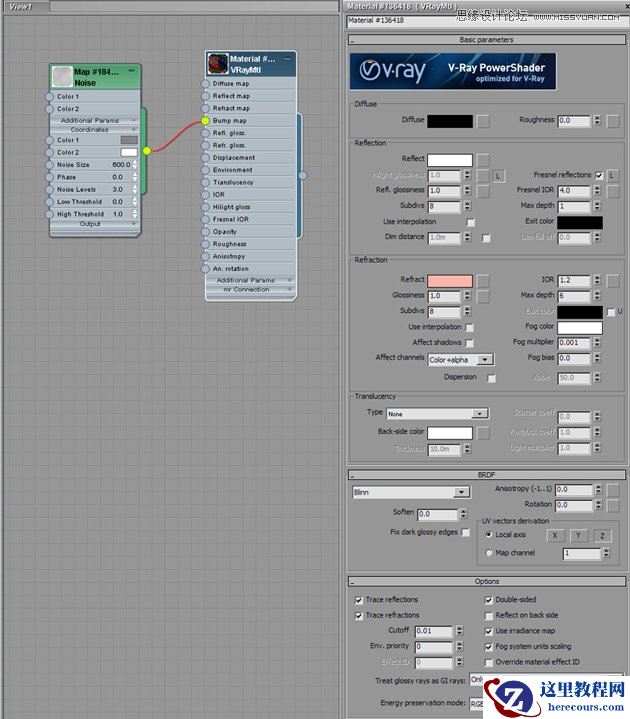Click the Diffuse color map button
The height and width of the screenshot is (719, 630).
(483, 121)
